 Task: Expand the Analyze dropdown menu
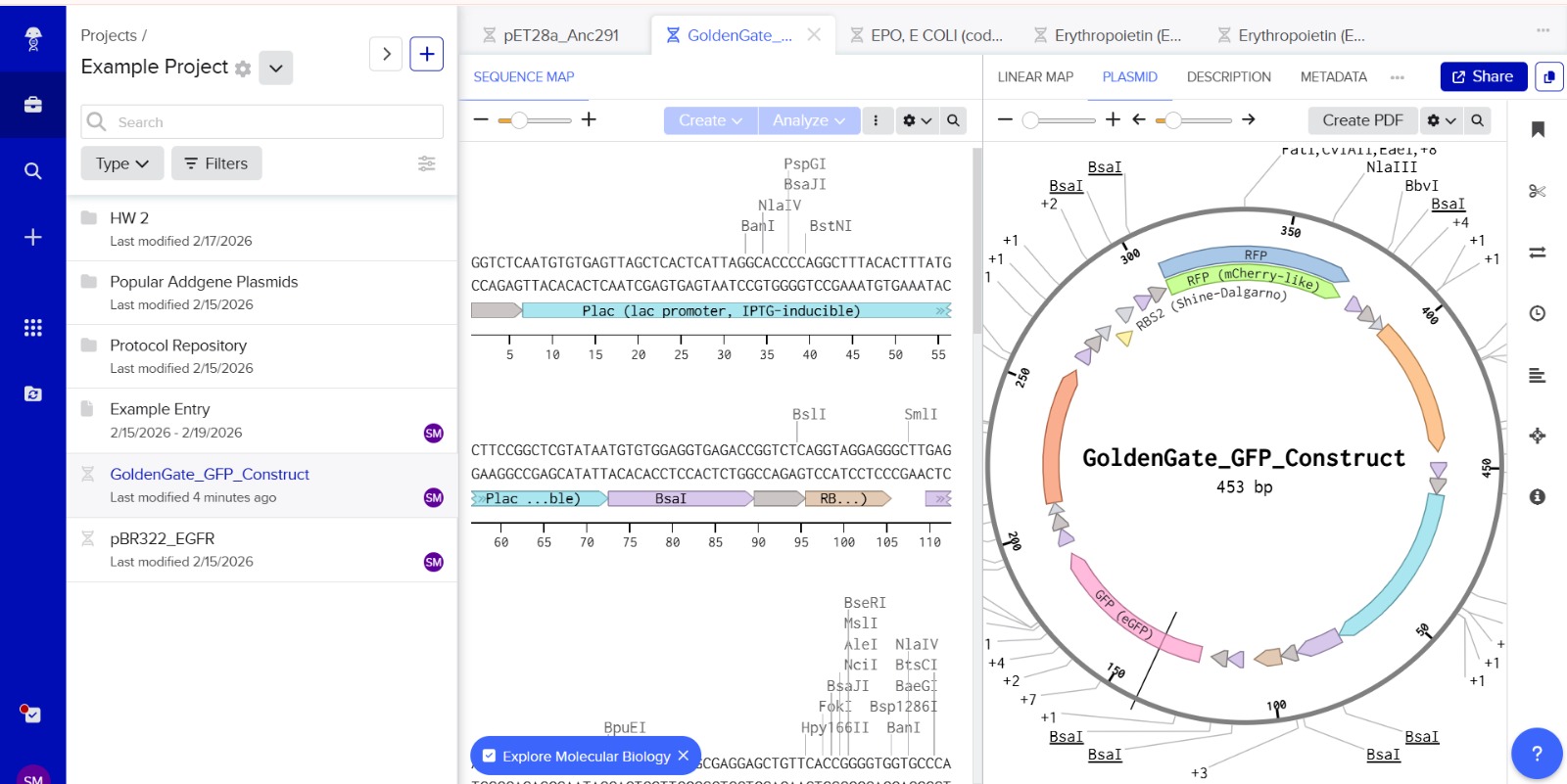tap(809, 120)
